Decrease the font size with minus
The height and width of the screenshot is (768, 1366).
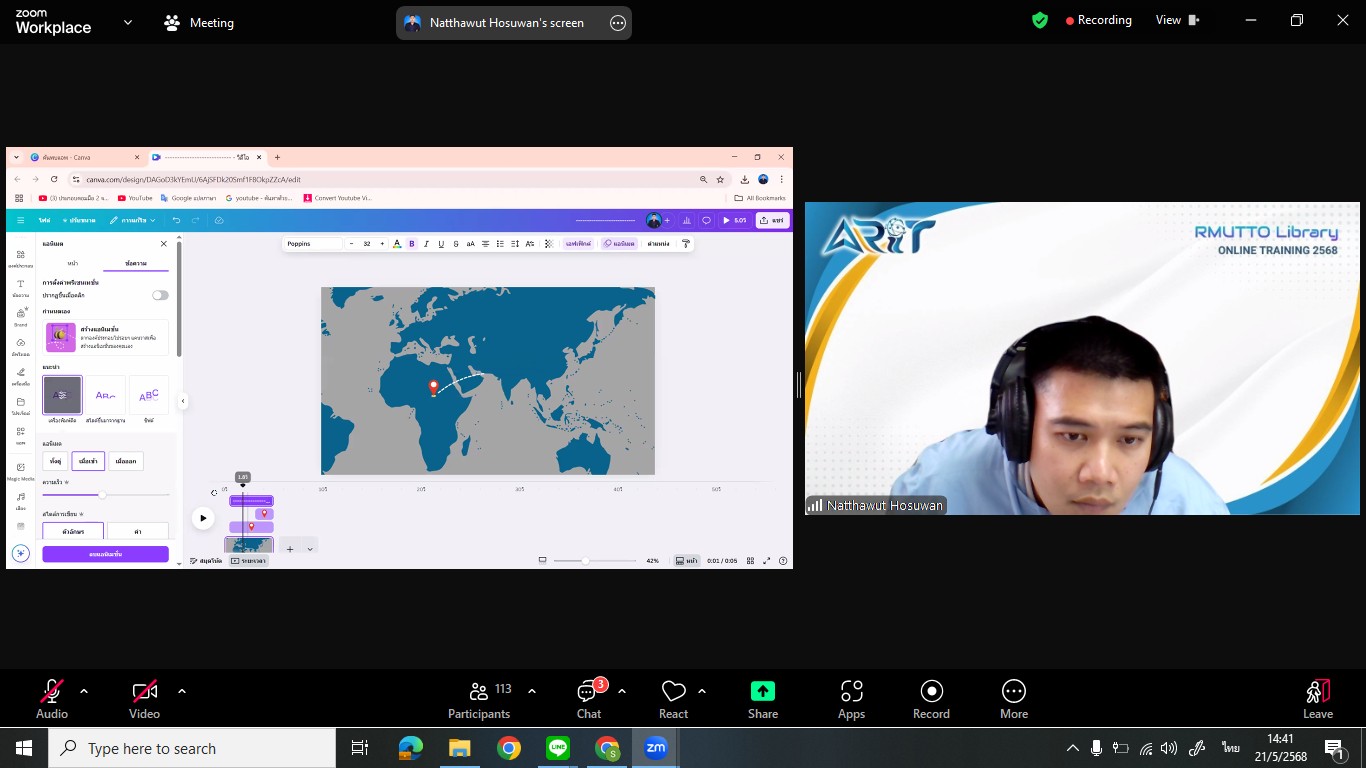(351, 244)
